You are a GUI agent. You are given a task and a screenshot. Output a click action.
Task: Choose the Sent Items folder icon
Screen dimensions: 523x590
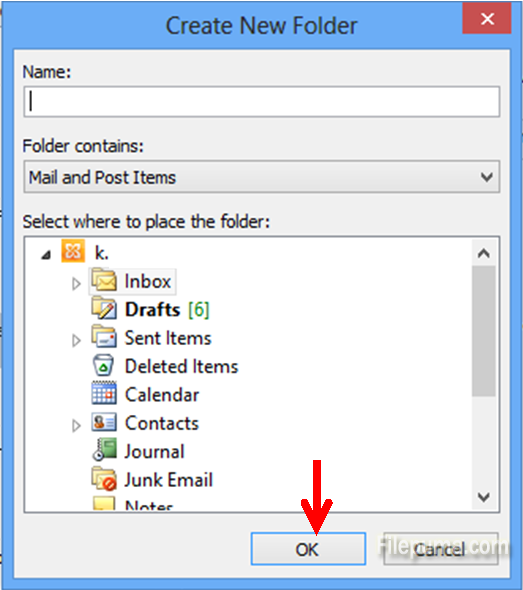click(x=104, y=338)
